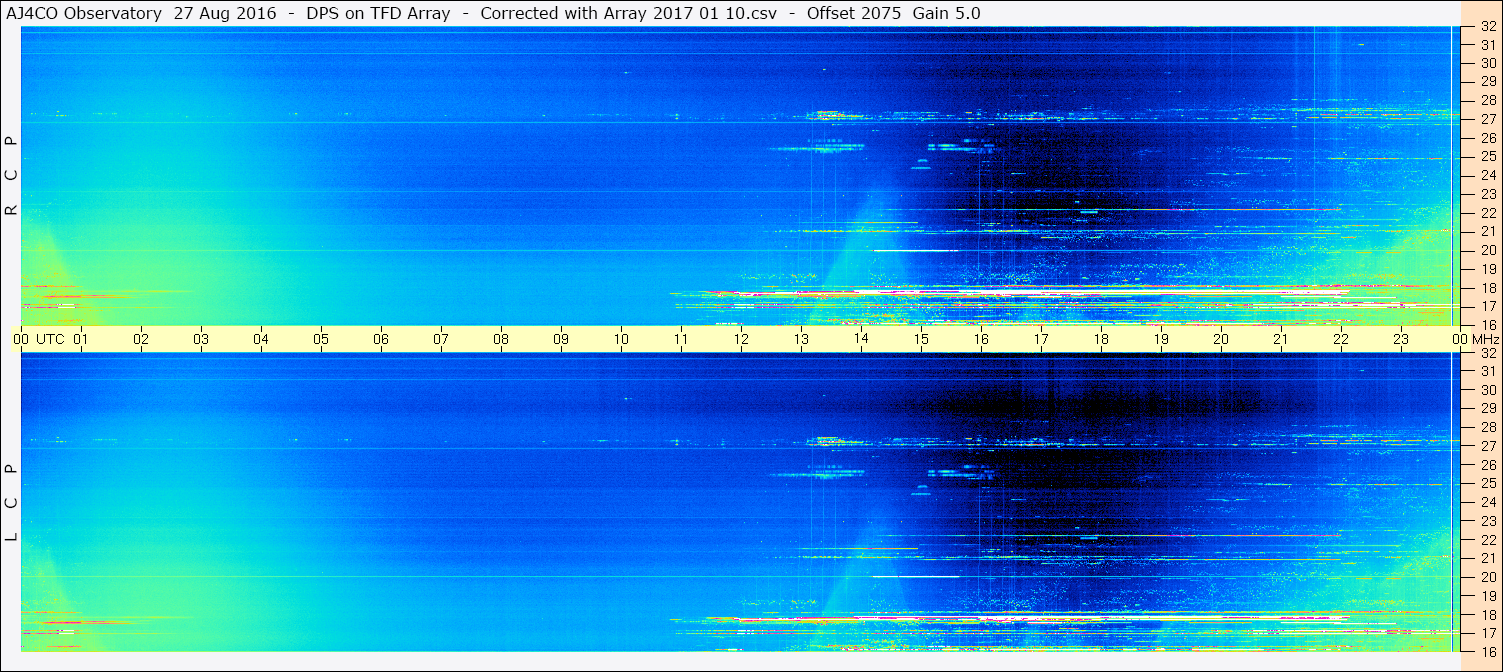
Task: Click the AJ4CO Observatory title text
Action: pyautogui.click(x=82, y=13)
